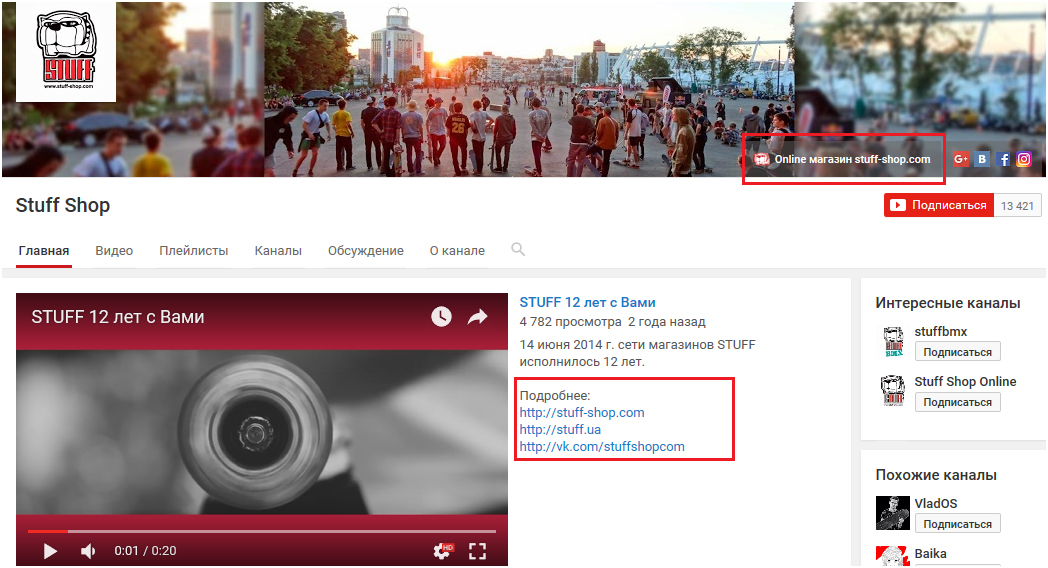The height and width of the screenshot is (568, 1048).
Task: Open the Каналы tab
Action: coord(278,251)
